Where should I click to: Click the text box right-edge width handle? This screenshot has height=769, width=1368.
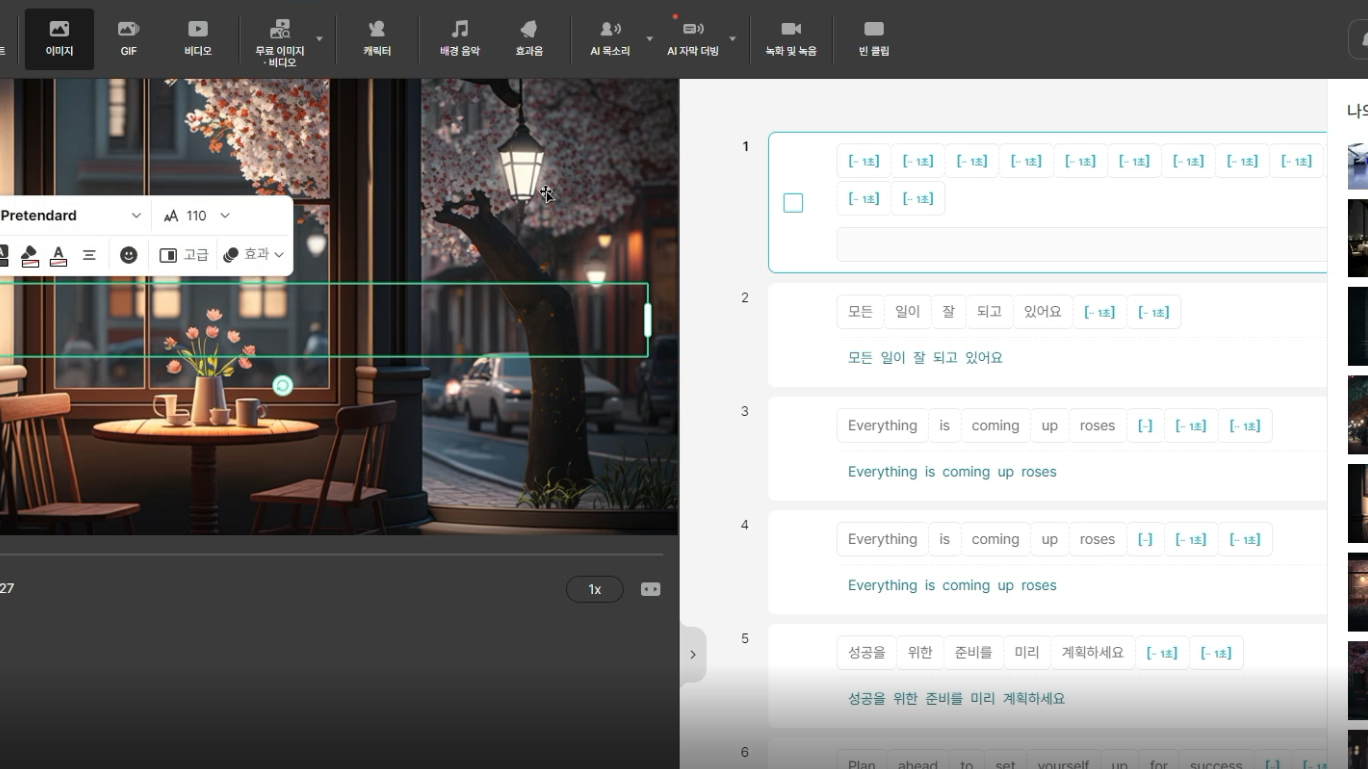click(647, 320)
